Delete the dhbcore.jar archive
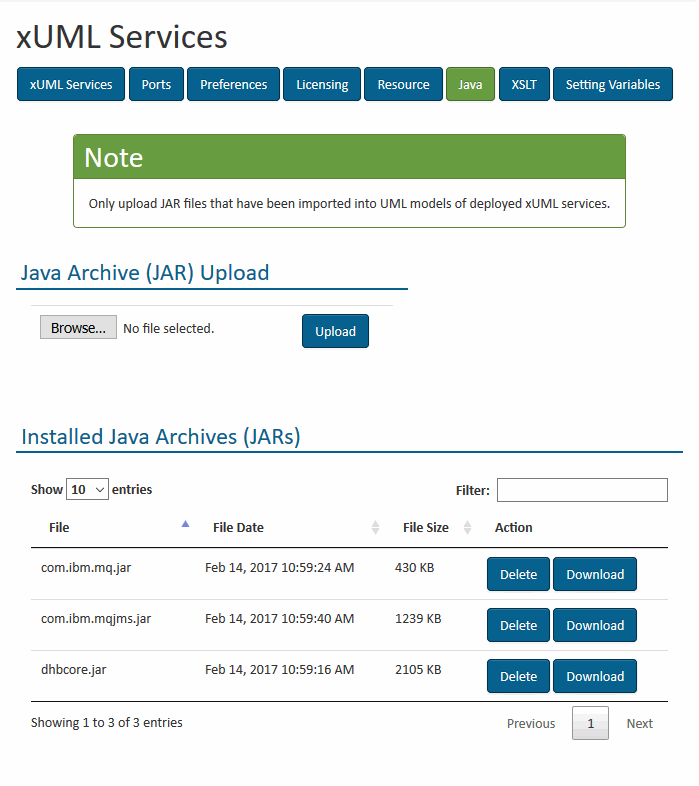 (x=518, y=677)
